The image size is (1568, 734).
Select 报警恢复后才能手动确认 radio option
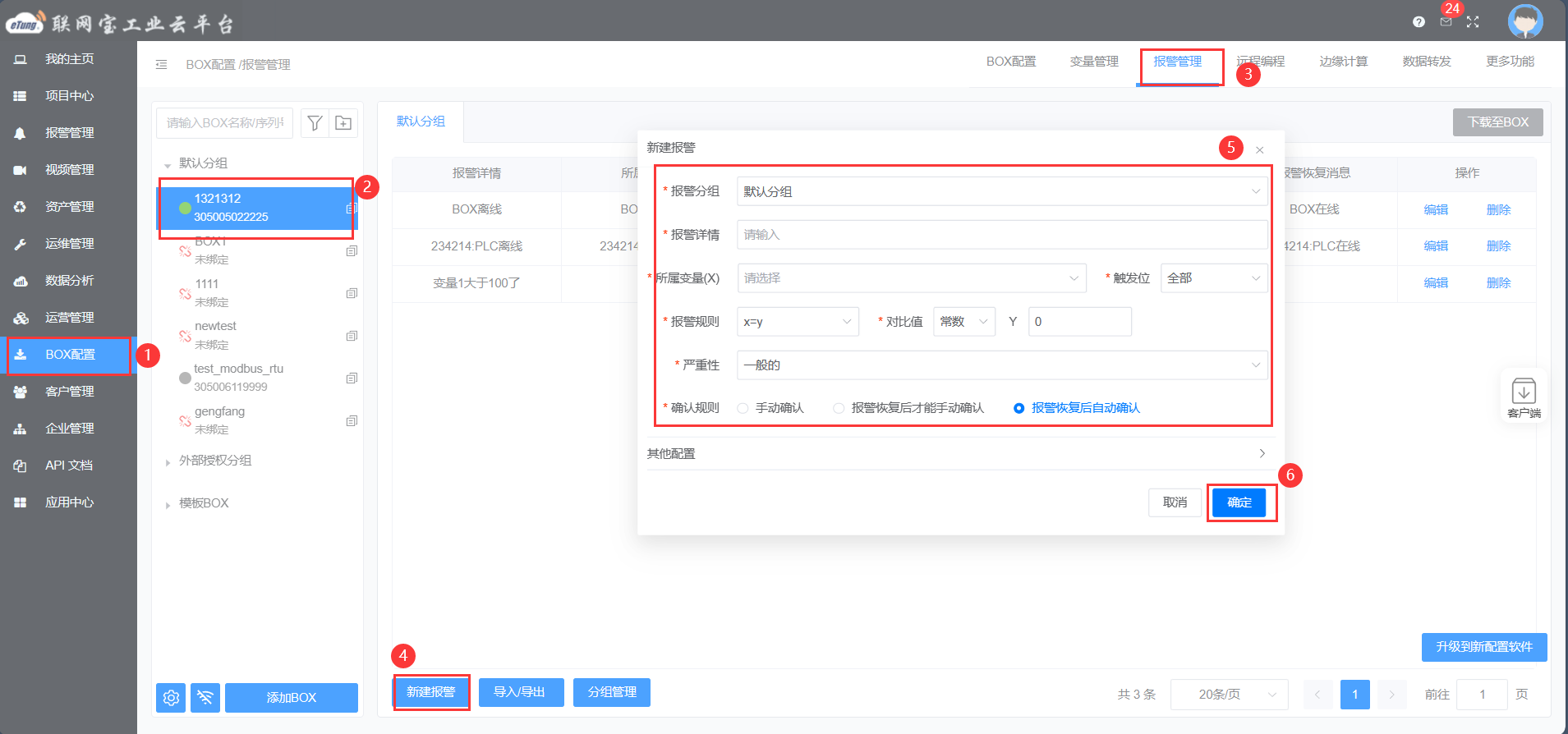click(x=839, y=408)
